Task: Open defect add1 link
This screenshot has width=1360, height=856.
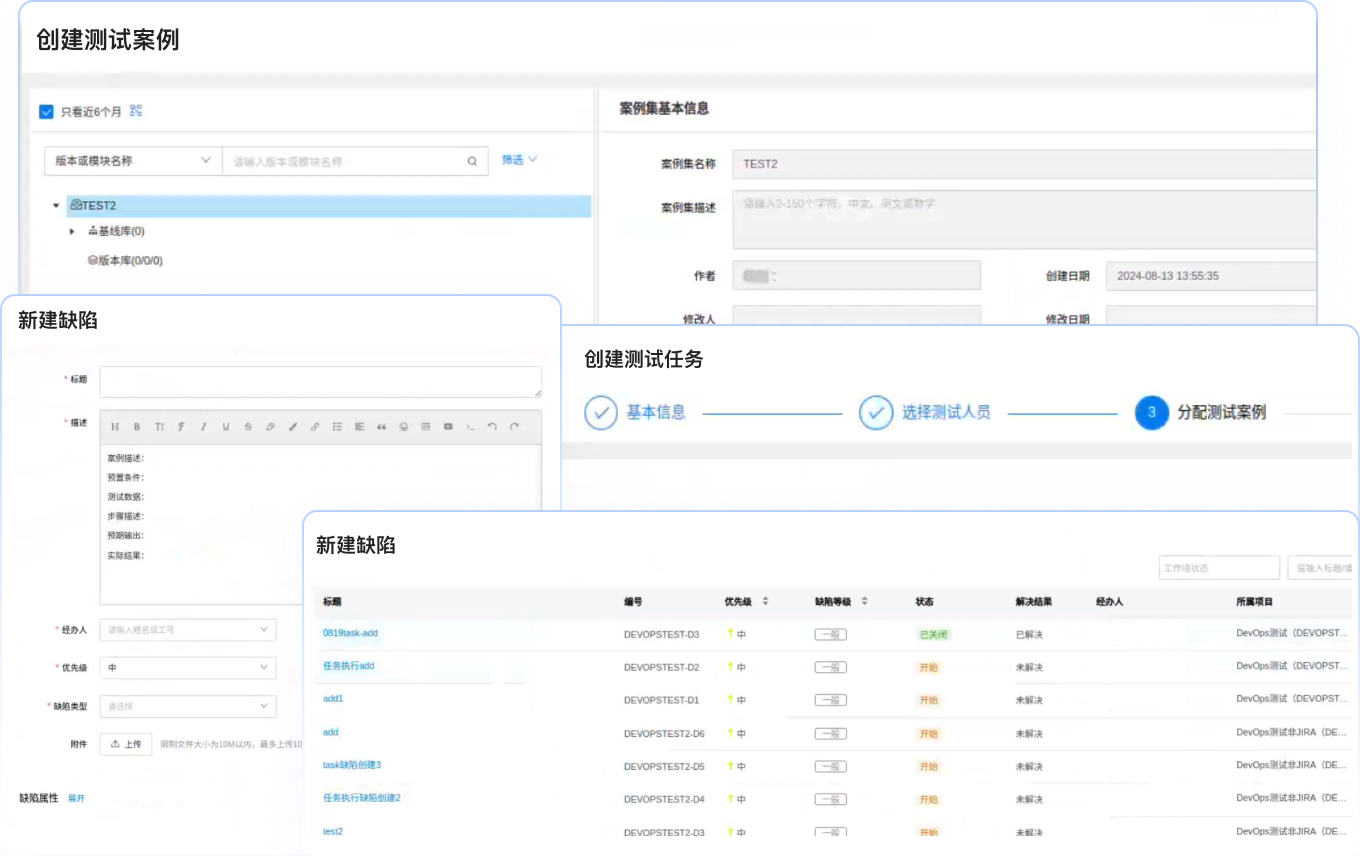Action: [x=333, y=699]
